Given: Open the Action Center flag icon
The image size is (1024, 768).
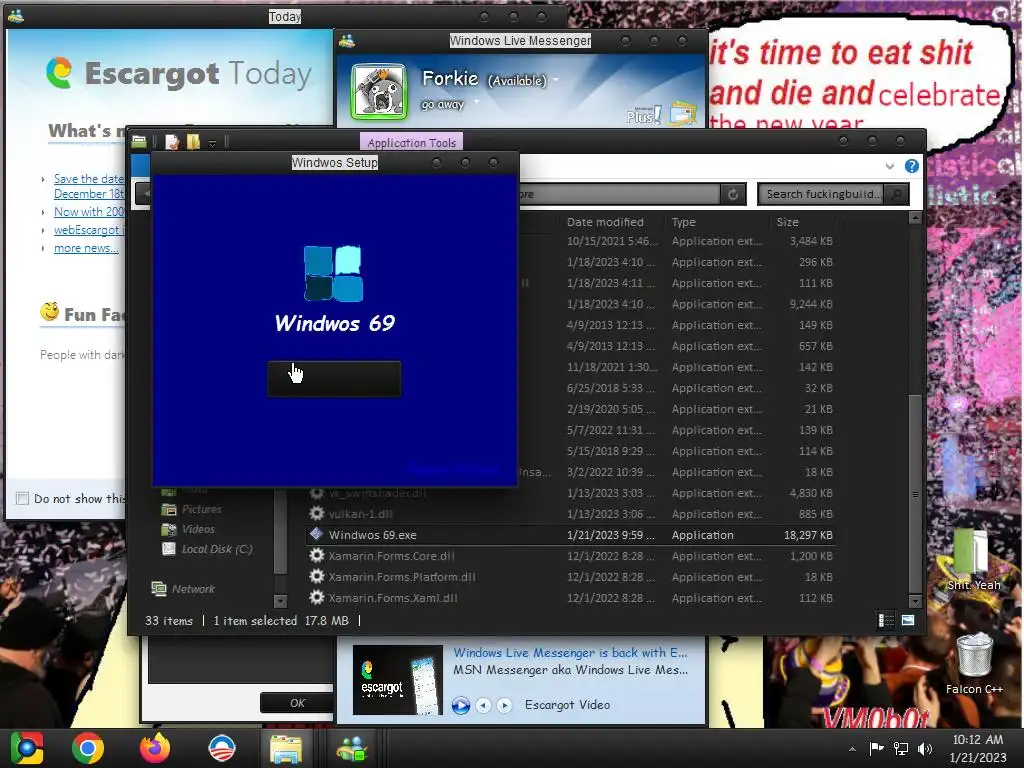Looking at the screenshot, I should 876,748.
